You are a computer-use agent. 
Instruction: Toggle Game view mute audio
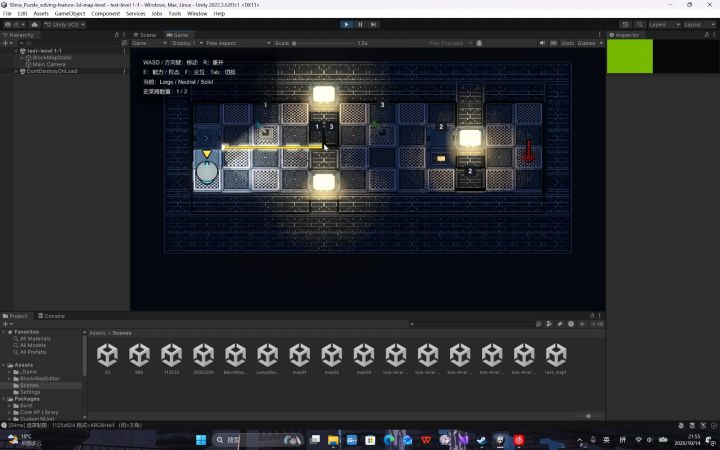542,43
